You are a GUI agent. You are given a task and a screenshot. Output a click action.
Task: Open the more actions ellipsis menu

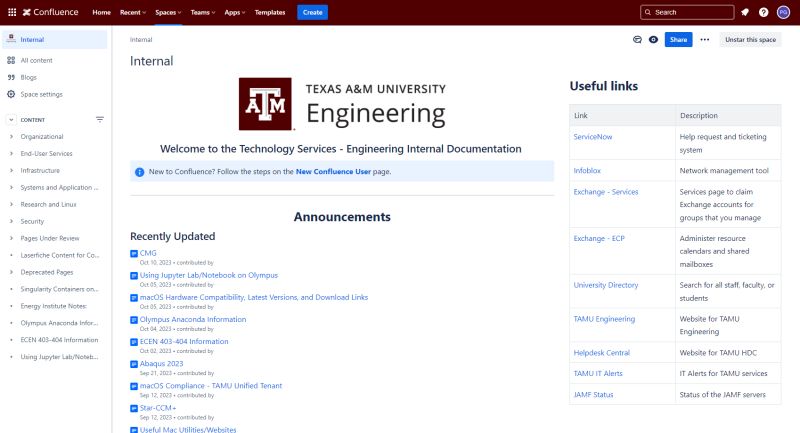[x=705, y=39]
